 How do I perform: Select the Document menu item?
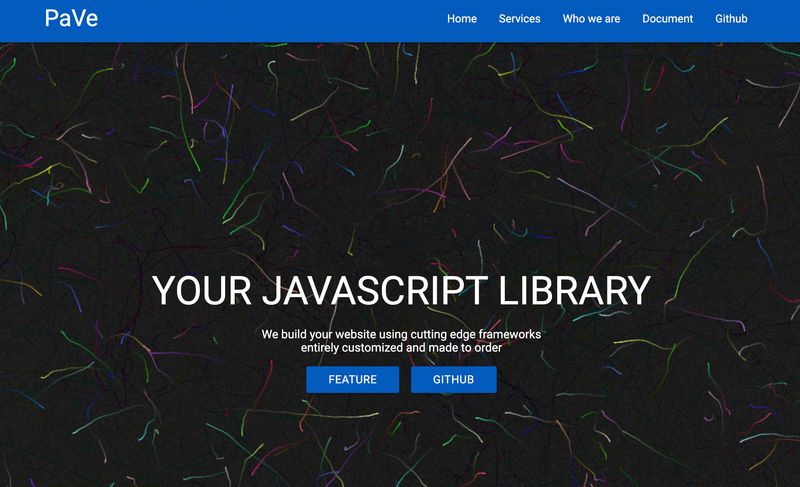point(667,19)
